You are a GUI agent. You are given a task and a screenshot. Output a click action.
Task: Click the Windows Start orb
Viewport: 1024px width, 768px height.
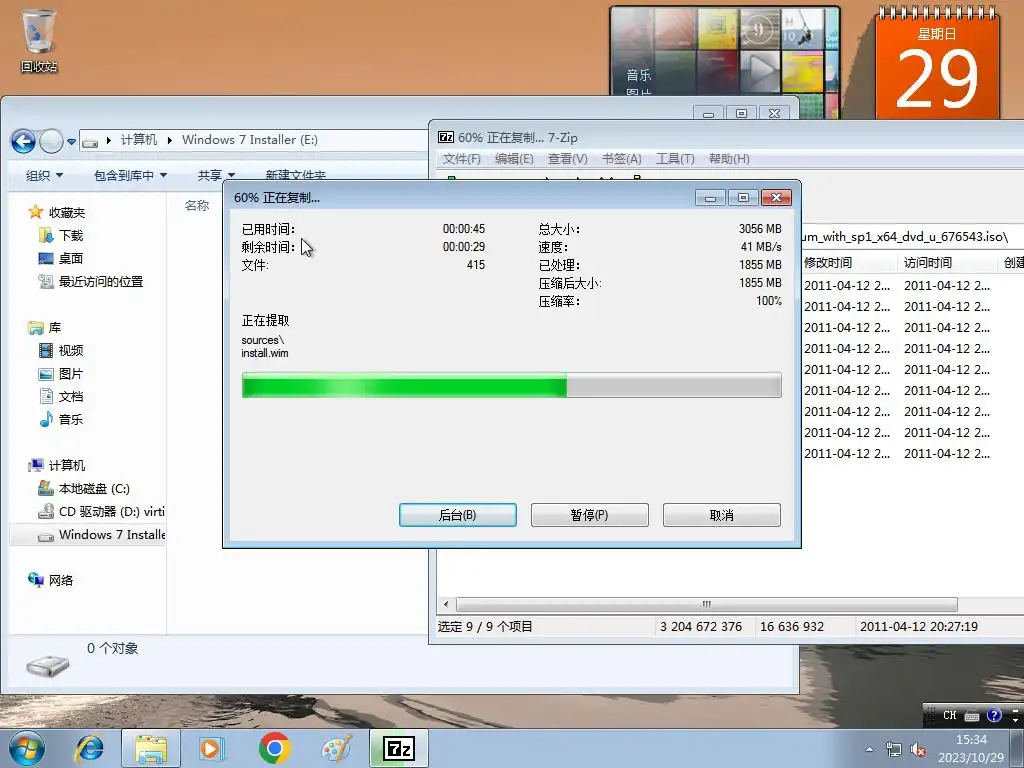(x=26, y=748)
